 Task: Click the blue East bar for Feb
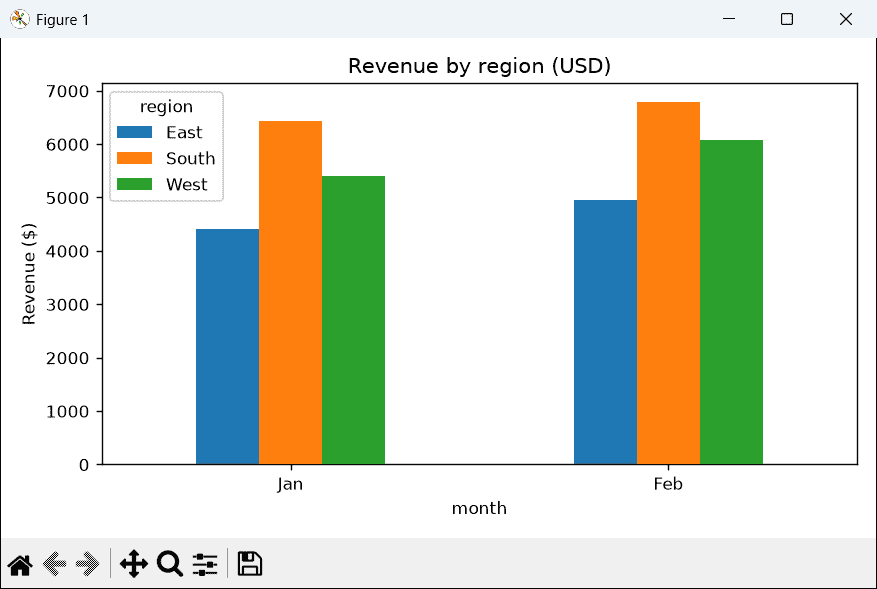click(606, 332)
